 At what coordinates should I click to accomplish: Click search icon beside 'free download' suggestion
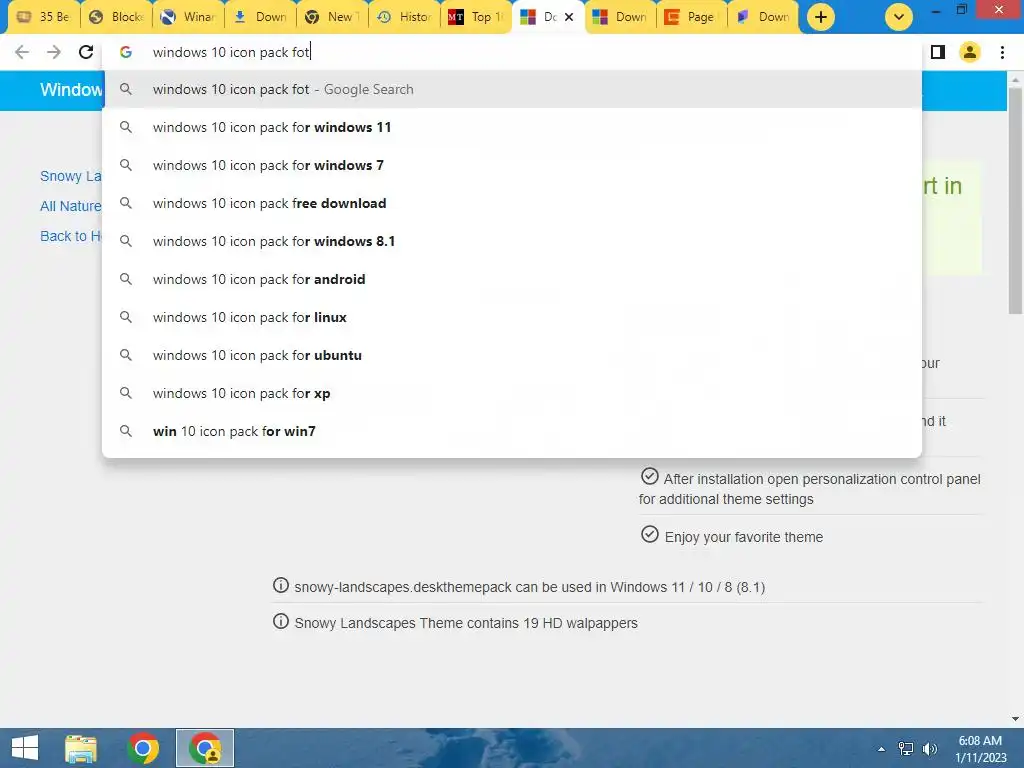tap(126, 203)
